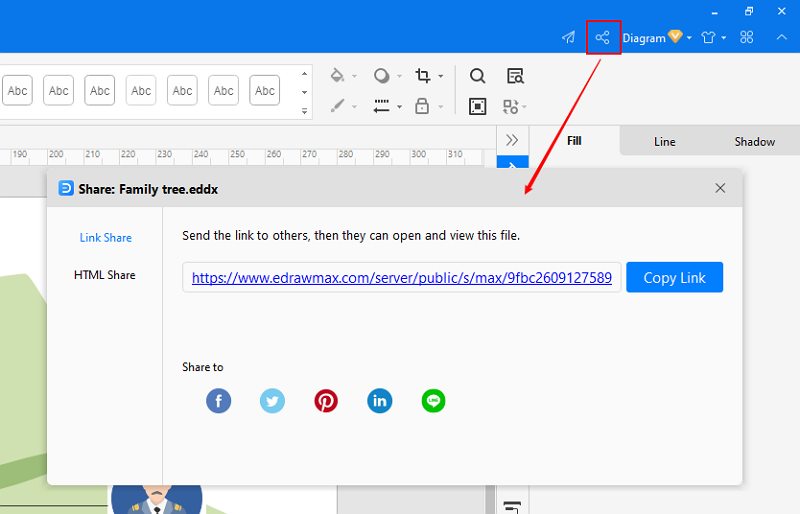Open the edrawmax share URL link

[402, 278]
